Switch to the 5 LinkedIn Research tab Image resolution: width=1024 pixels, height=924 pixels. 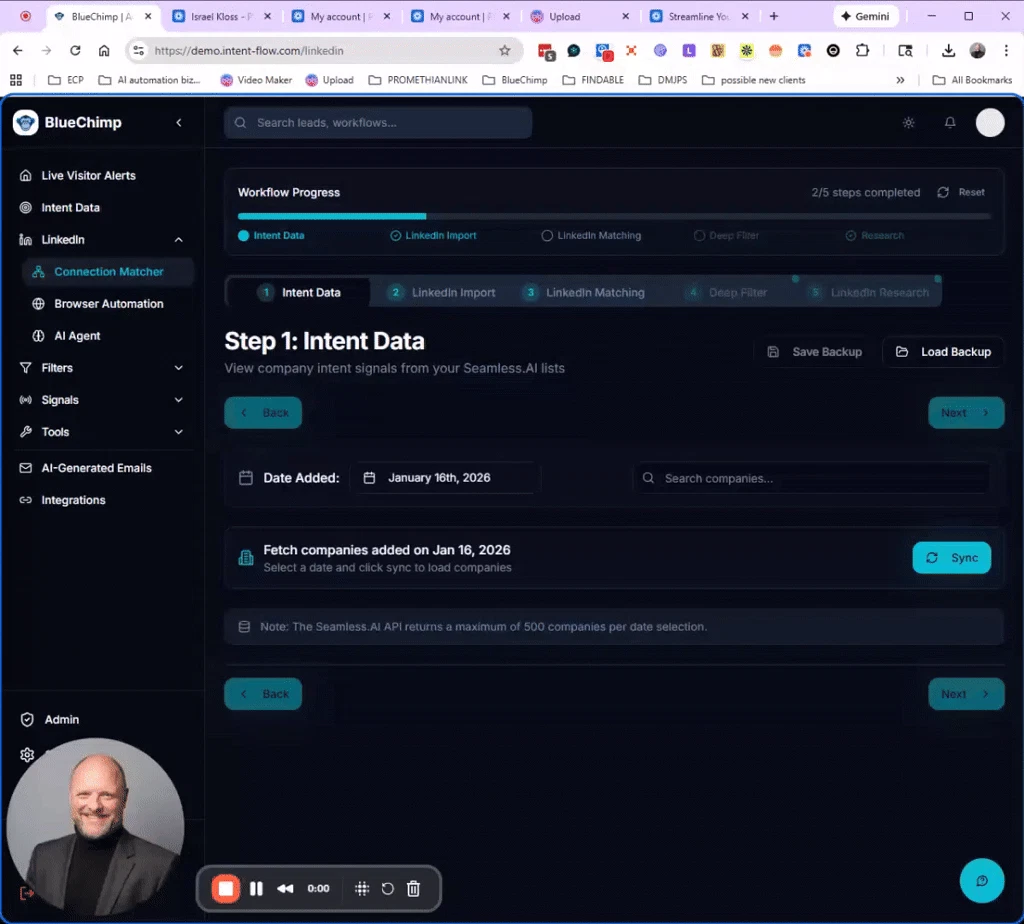point(869,293)
